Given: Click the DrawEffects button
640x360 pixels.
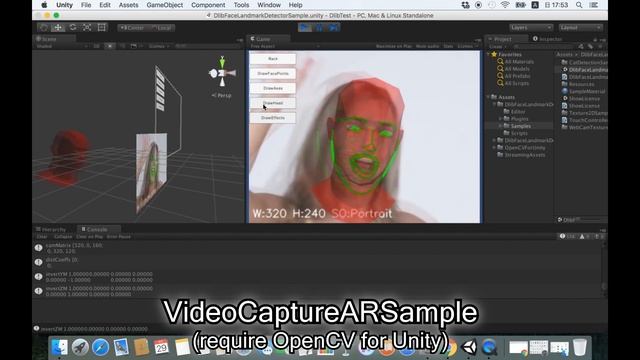Looking at the screenshot, I should coord(273,118).
